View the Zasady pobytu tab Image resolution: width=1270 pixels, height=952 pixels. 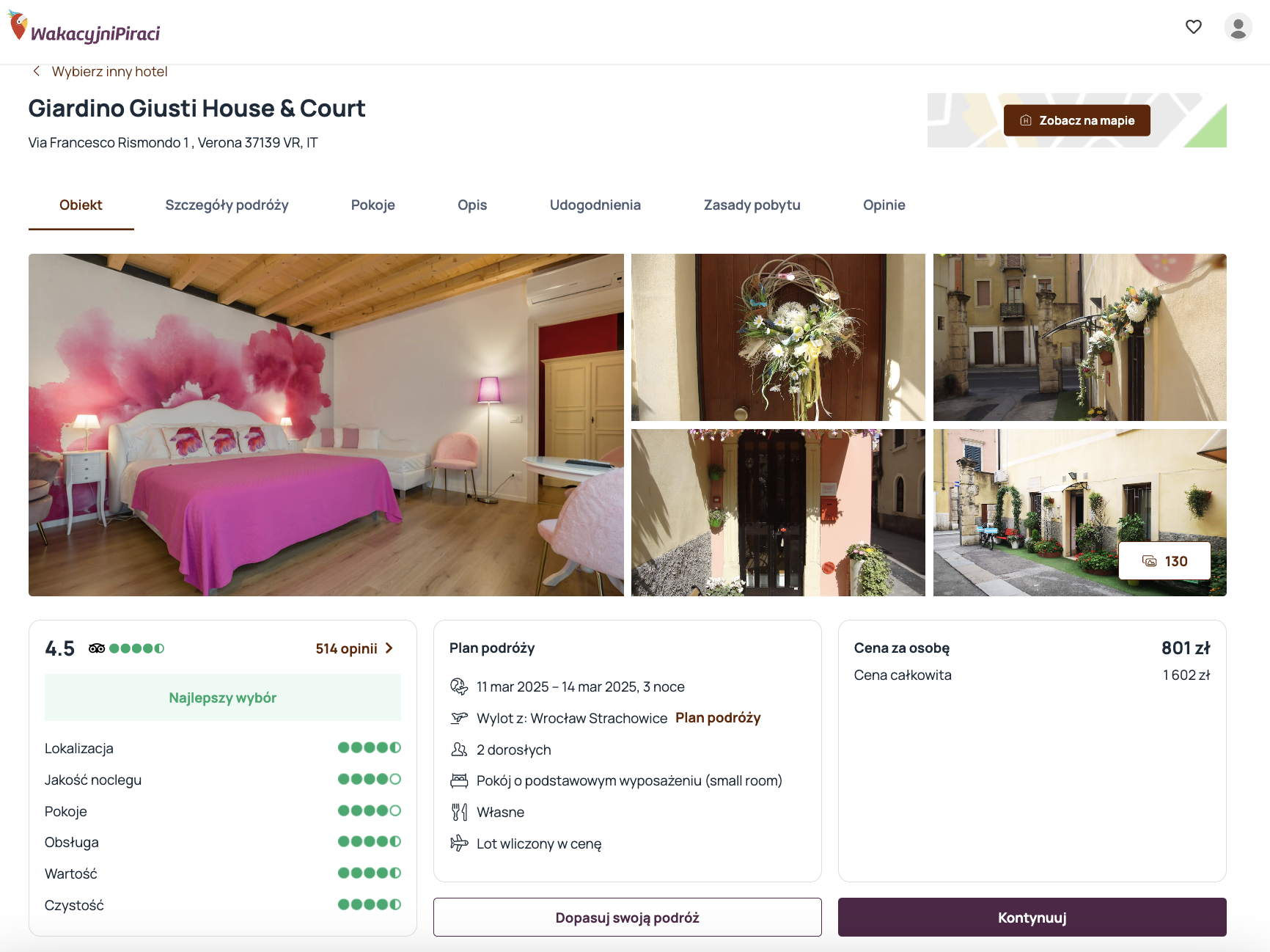coord(752,205)
